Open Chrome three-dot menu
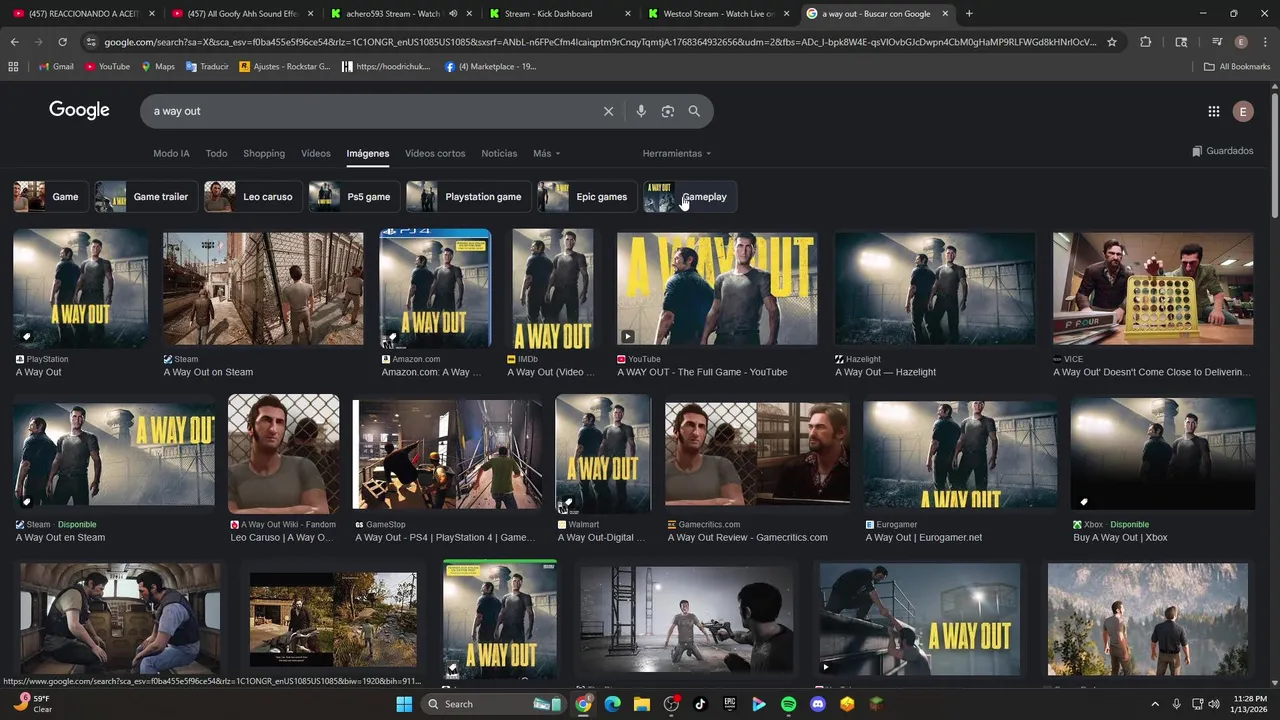The image size is (1280, 720). (x=1264, y=42)
